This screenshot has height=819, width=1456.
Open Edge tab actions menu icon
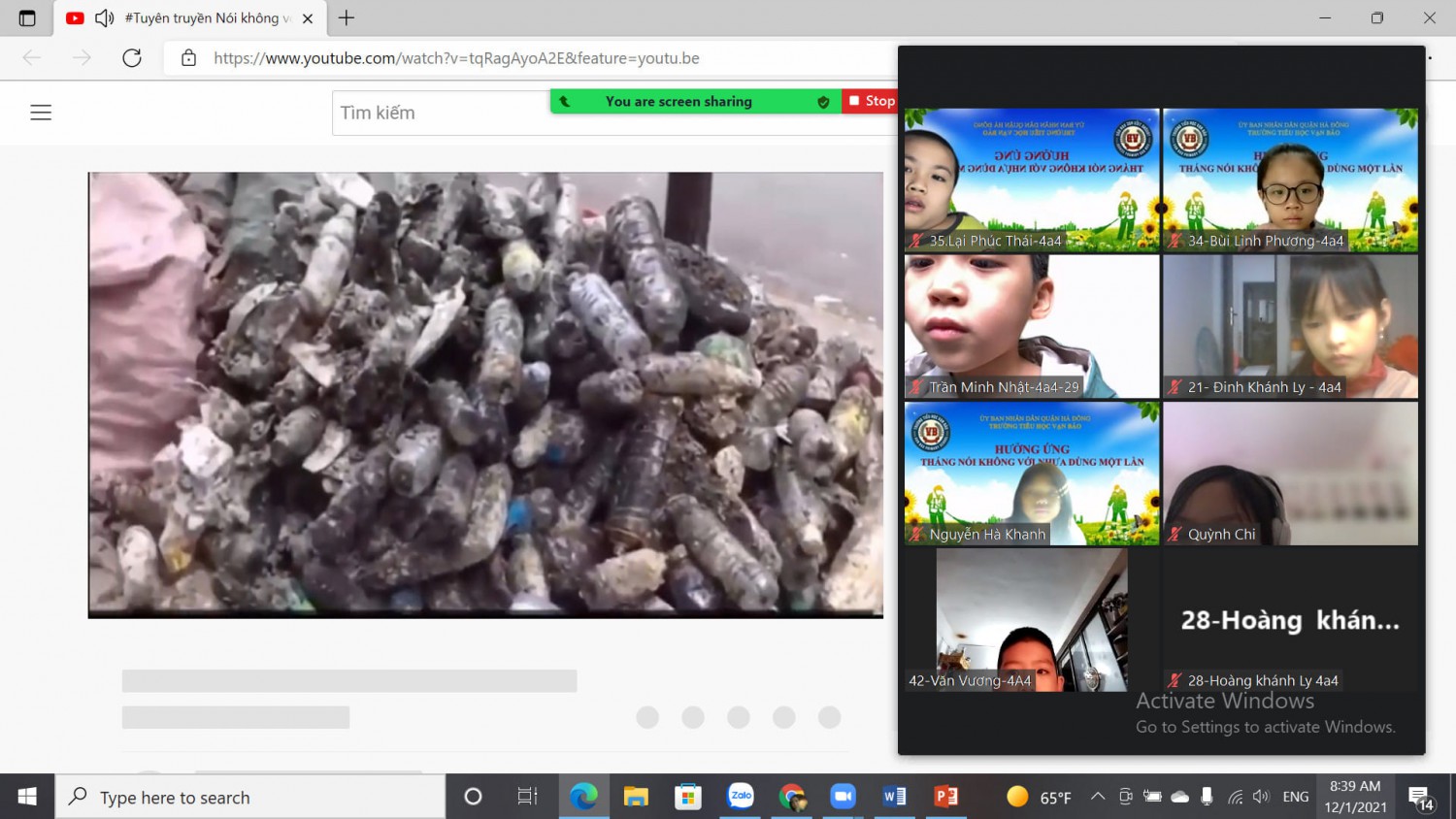click(27, 18)
